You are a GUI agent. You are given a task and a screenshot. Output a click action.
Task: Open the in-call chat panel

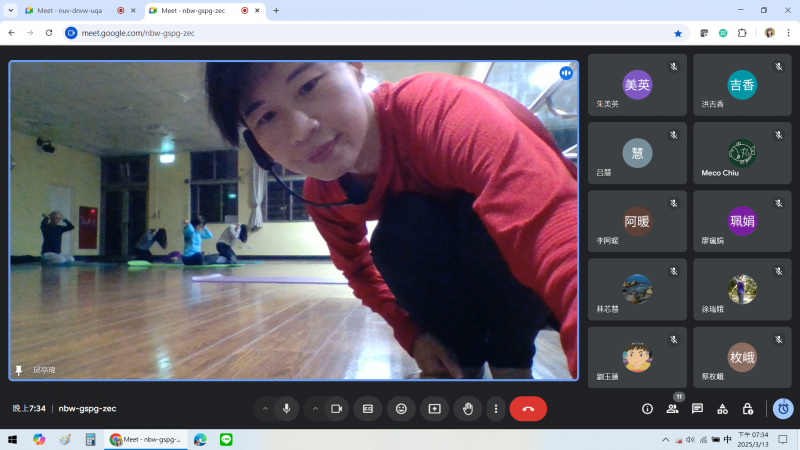pyautogui.click(x=697, y=408)
